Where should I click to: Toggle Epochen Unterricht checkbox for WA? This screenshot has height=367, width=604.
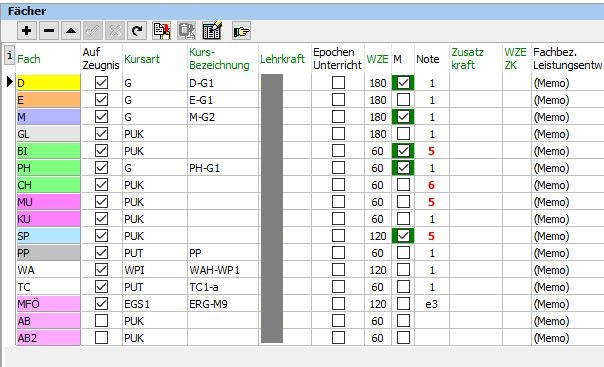[x=338, y=270]
